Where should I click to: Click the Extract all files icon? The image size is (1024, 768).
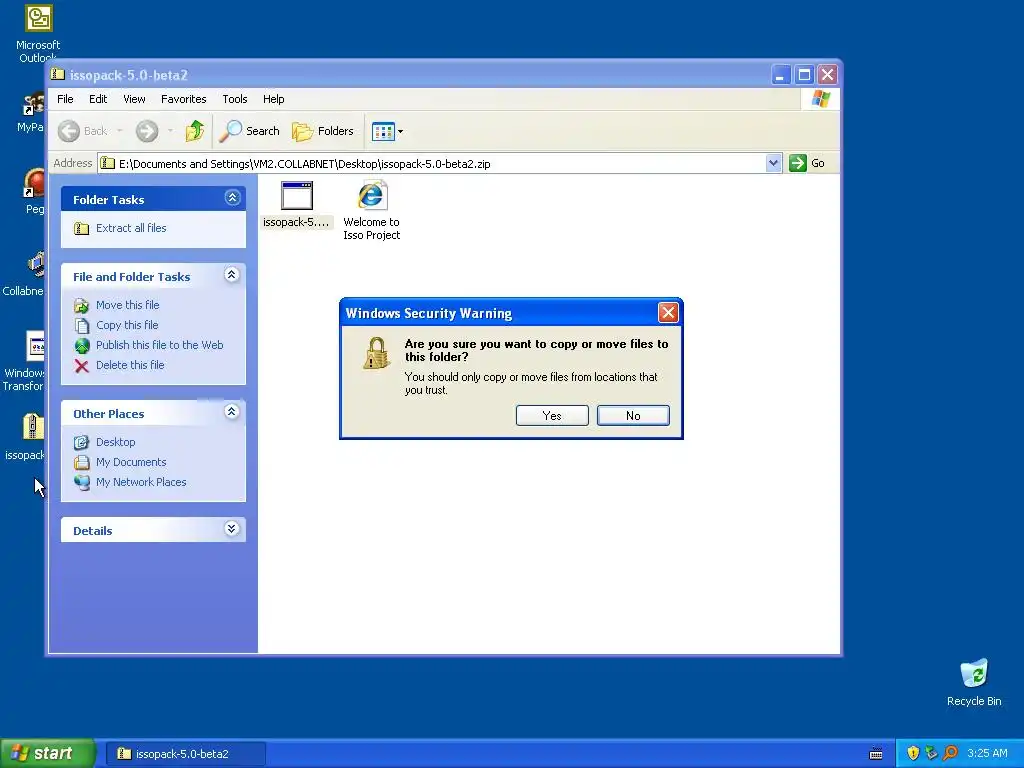(82, 228)
